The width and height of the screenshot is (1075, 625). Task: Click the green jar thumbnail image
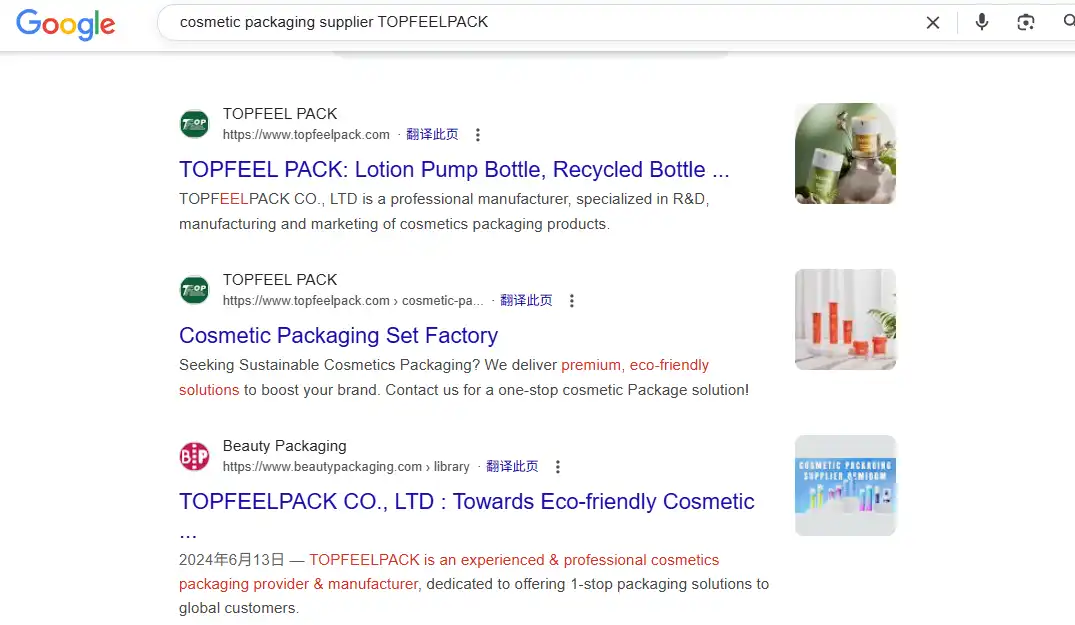click(845, 153)
